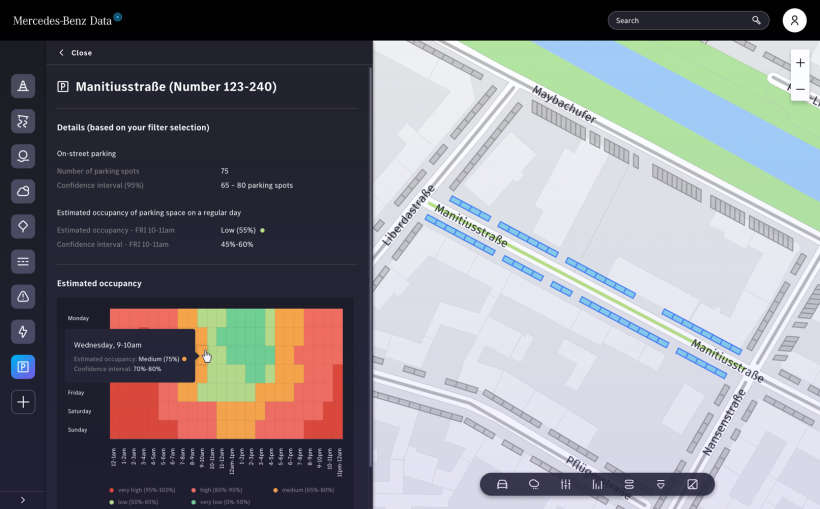Screen dimensions: 820x509
Task: Click the 'high' salmon legend swatch
Action: coord(193,490)
